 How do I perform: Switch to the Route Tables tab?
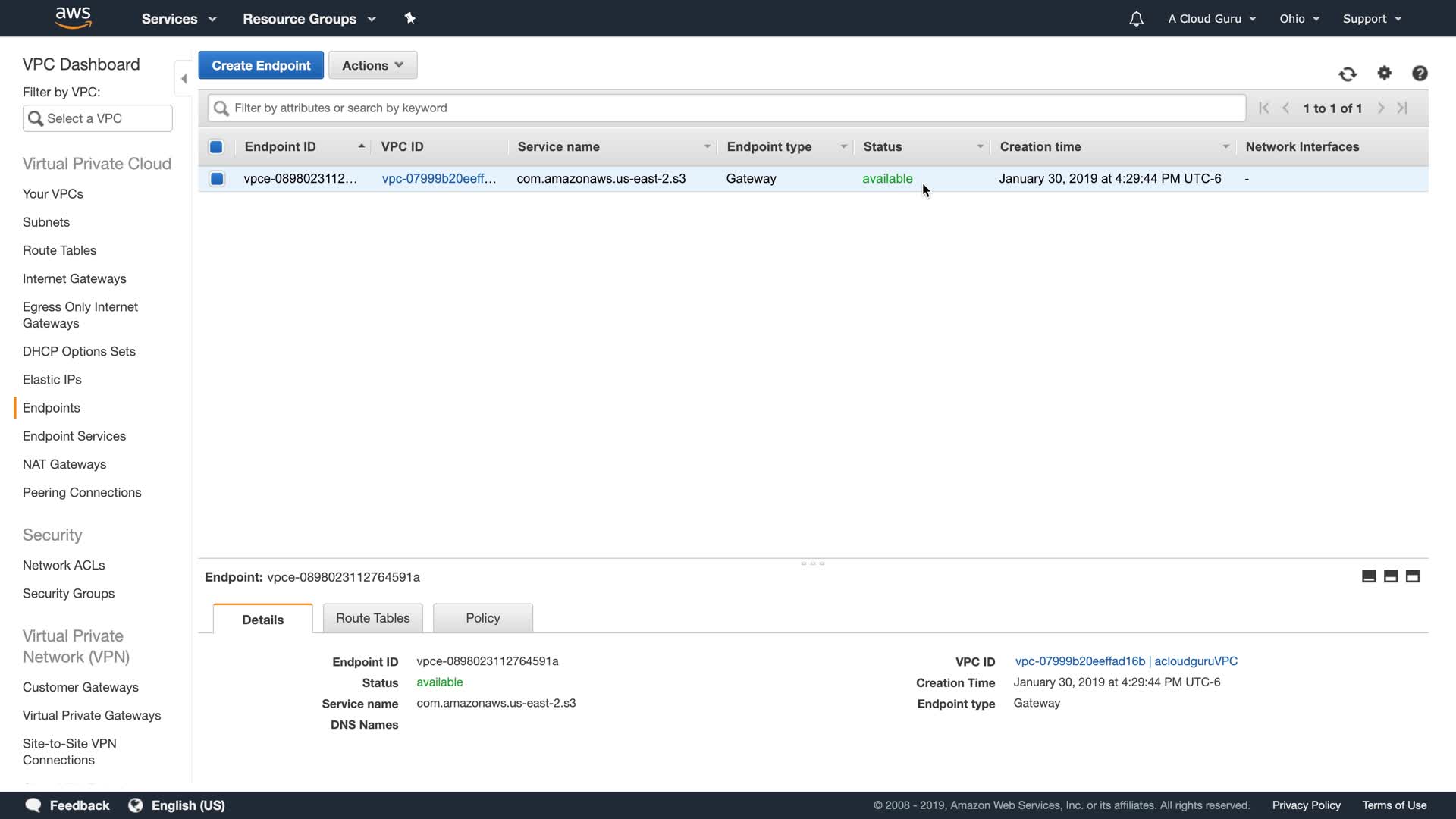[x=372, y=618]
